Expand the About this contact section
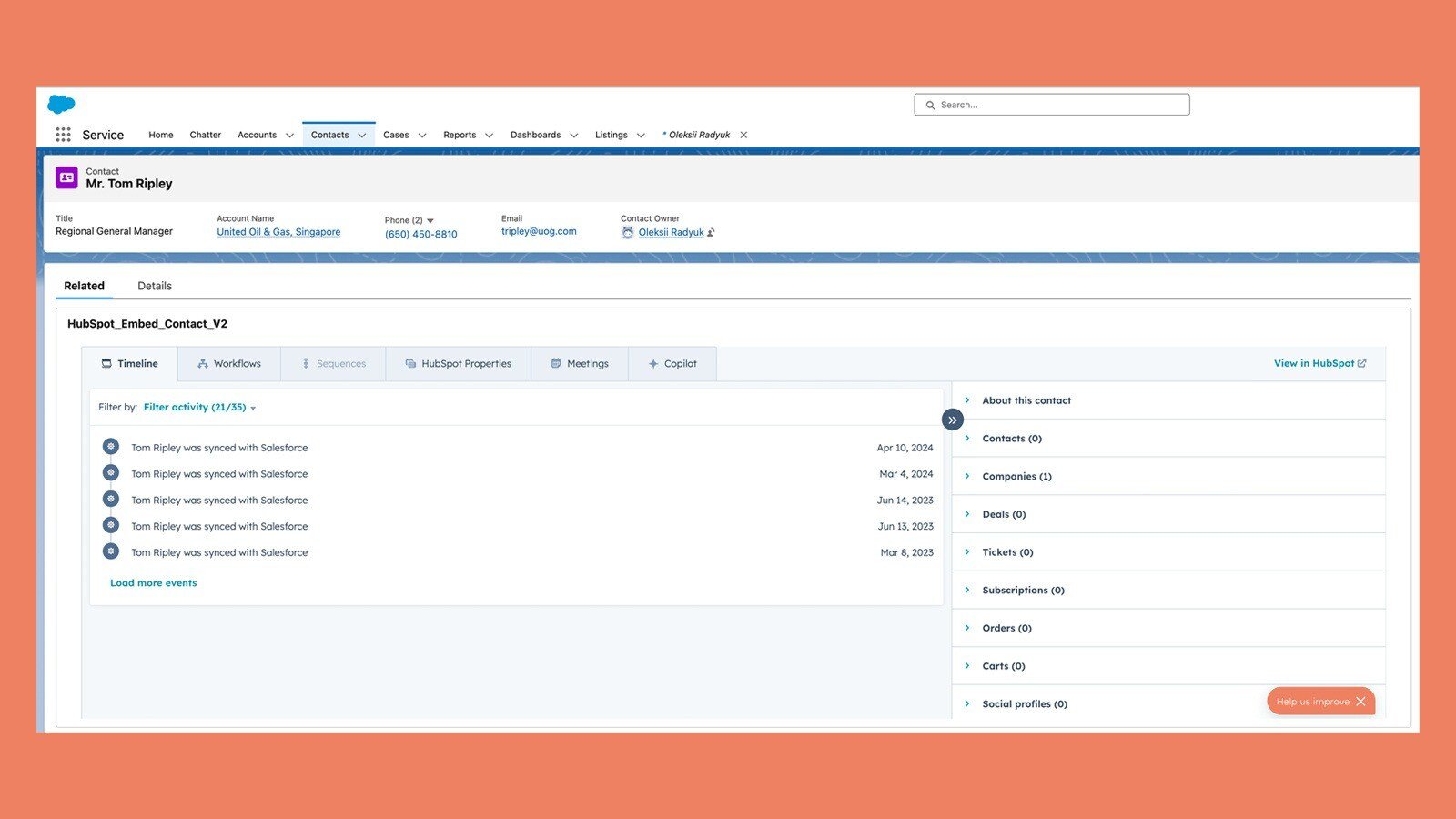Screen dimensions: 1456x819 [1026, 400]
